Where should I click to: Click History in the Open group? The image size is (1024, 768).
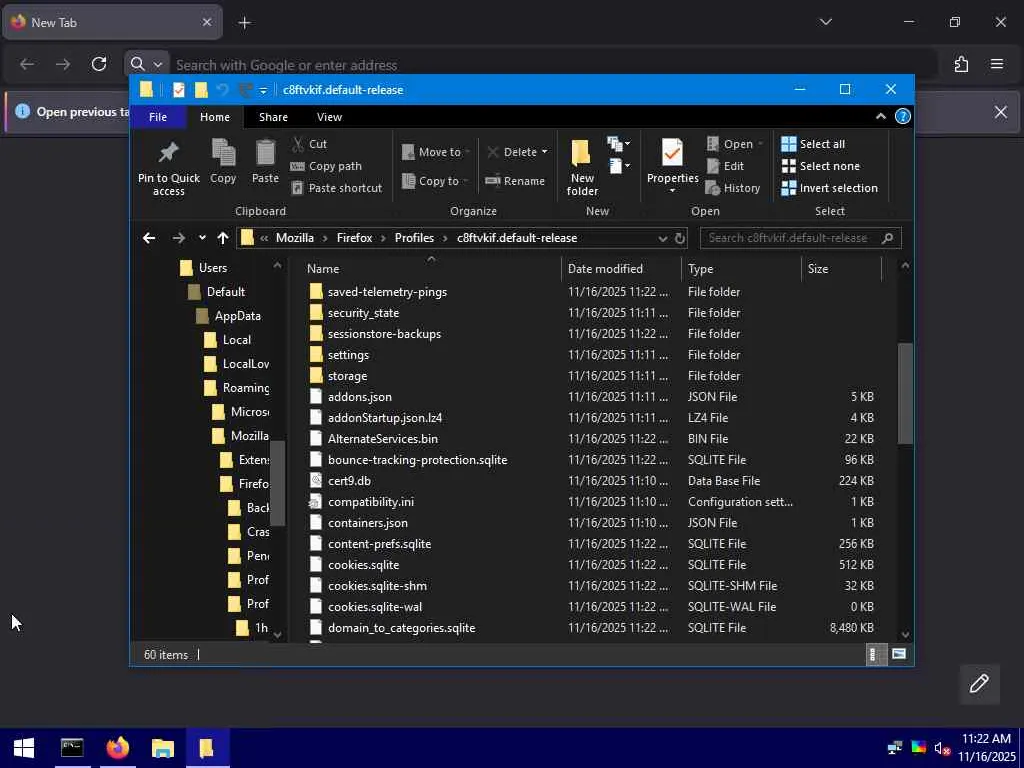click(x=733, y=188)
